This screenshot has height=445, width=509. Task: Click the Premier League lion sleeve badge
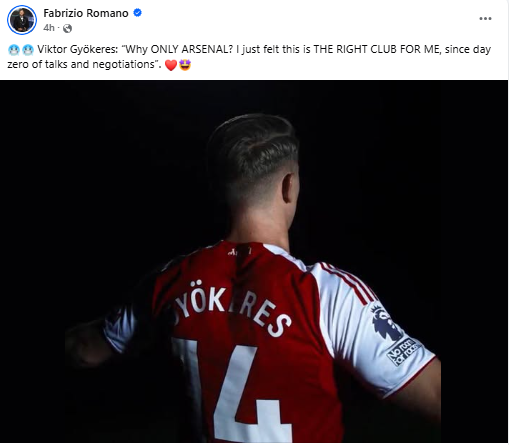(385, 322)
